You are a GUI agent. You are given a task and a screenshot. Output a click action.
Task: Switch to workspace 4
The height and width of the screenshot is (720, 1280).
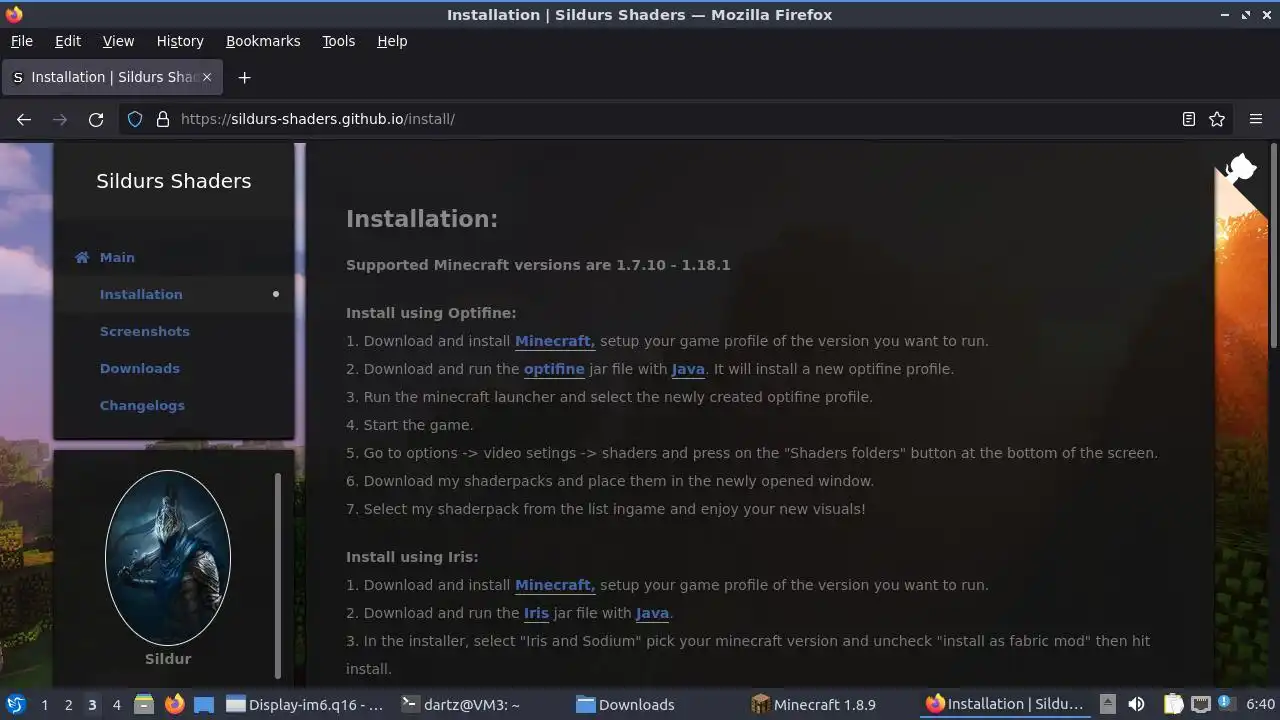pos(116,705)
